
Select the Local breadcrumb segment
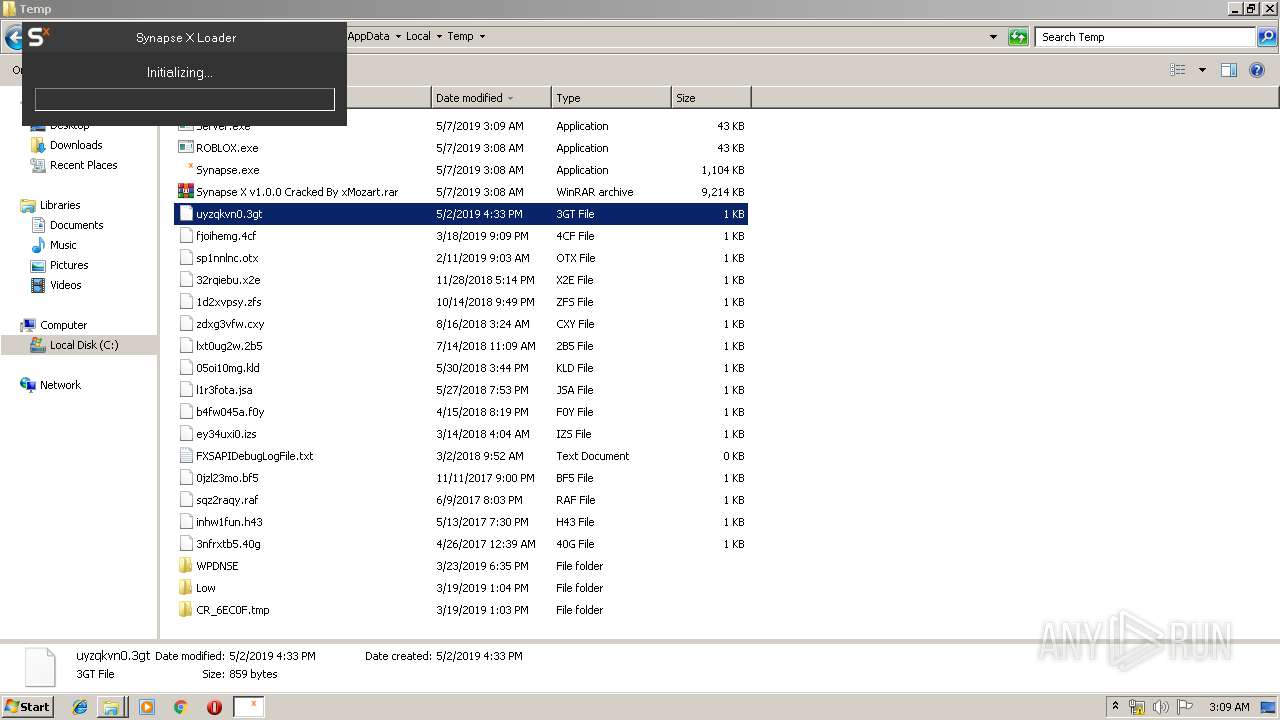(418, 36)
